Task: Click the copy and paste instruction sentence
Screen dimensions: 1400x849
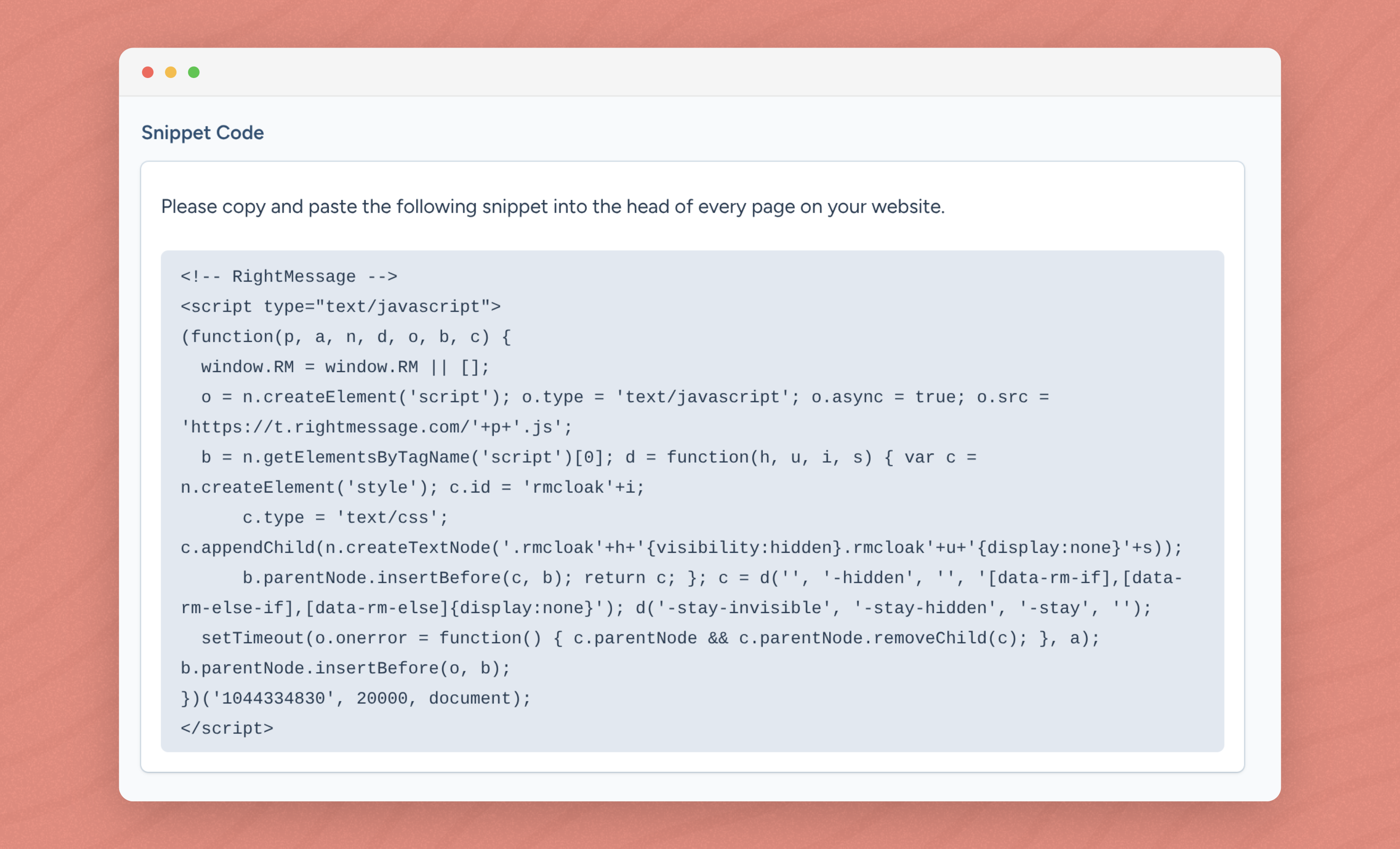Action: [553, 206]
